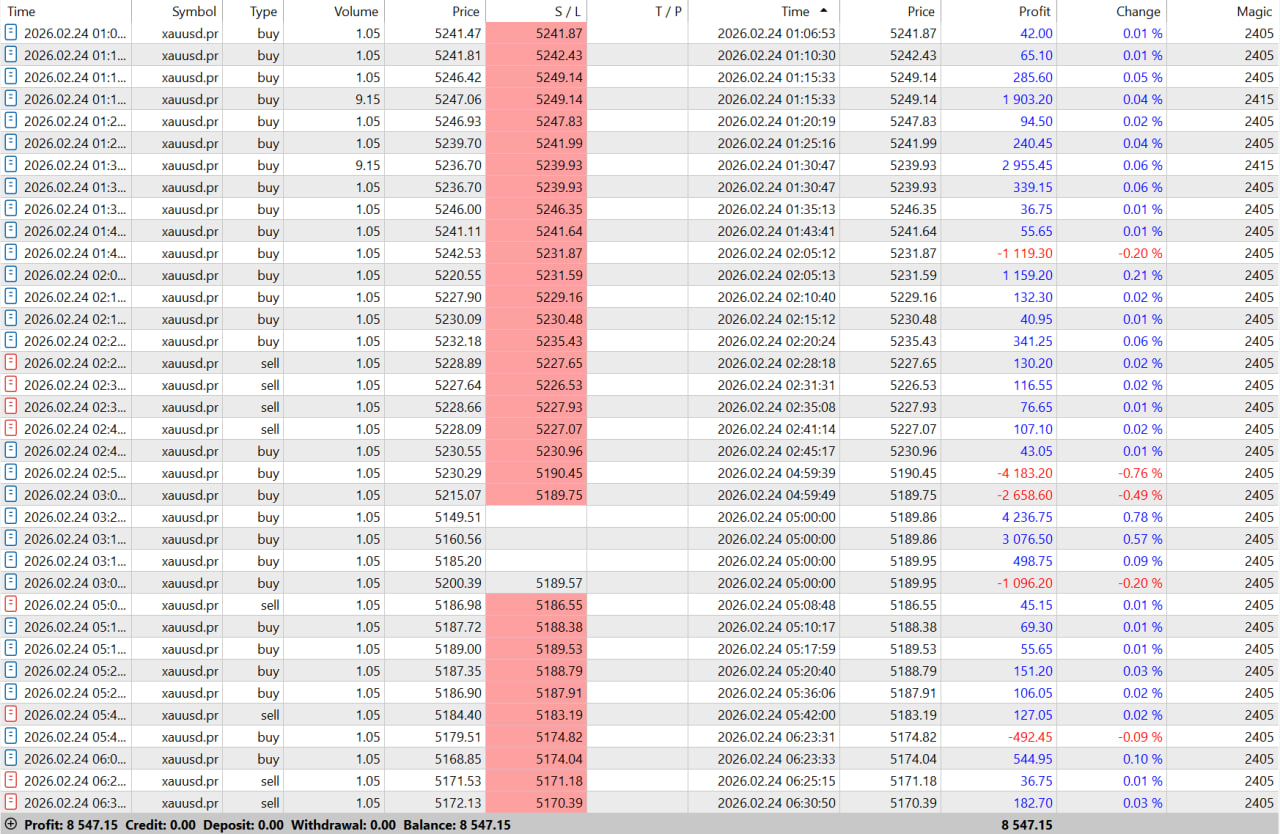This screenshot has height=834, width=1280.
Task: Click profit value 498.75
Action: click(1033, 561)
